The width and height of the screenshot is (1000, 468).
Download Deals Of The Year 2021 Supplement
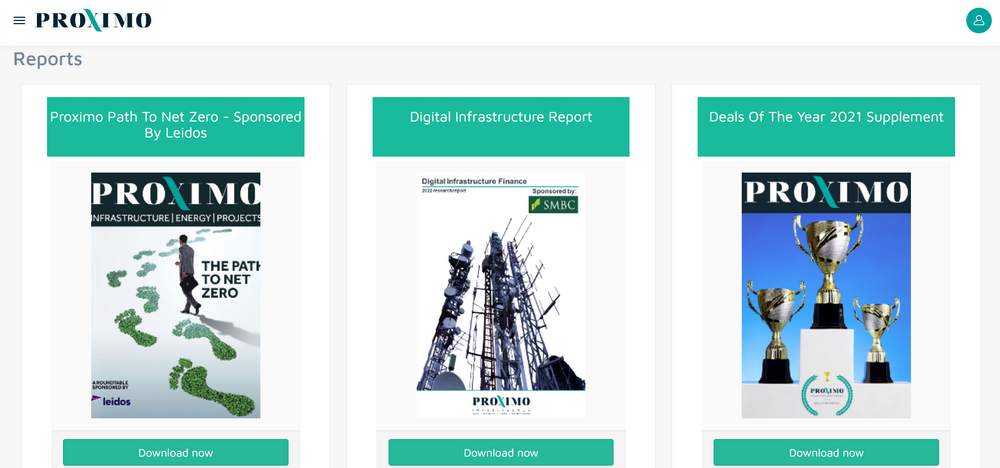[x=826, y=453]
